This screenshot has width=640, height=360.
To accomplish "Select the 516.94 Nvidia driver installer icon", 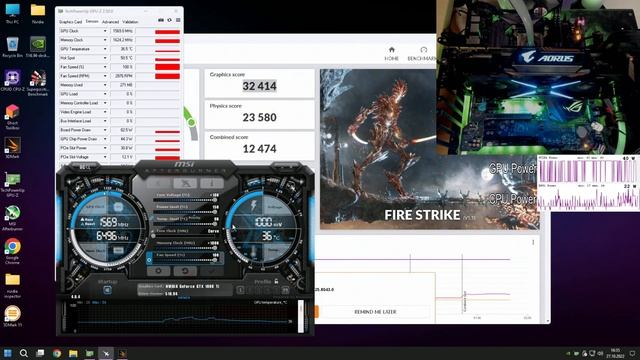I will click(38, 47).
